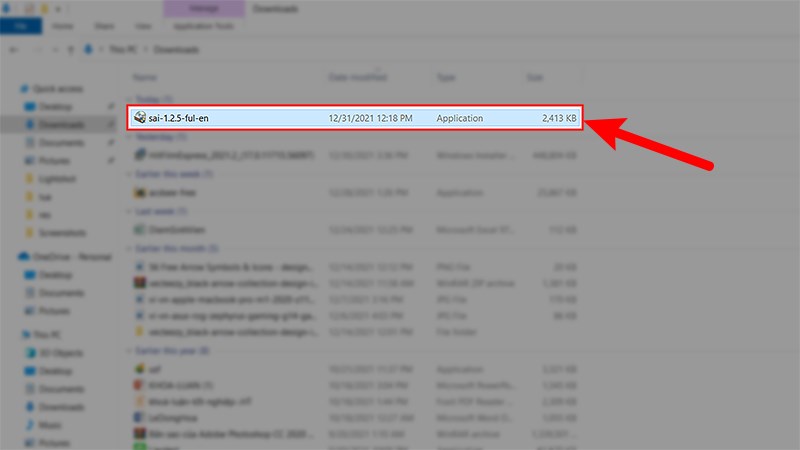Open the Lightshot folder in sidebar
This screenshot has height=450, width=800.
pos(57,179)
